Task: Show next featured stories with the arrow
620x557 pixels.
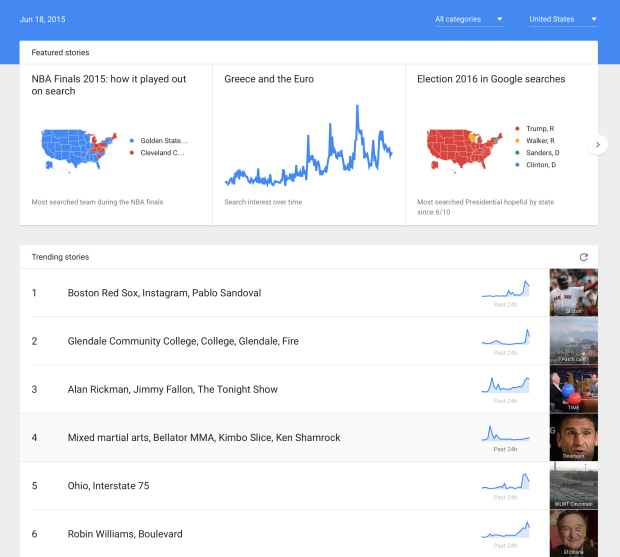Action: [597, 145]
